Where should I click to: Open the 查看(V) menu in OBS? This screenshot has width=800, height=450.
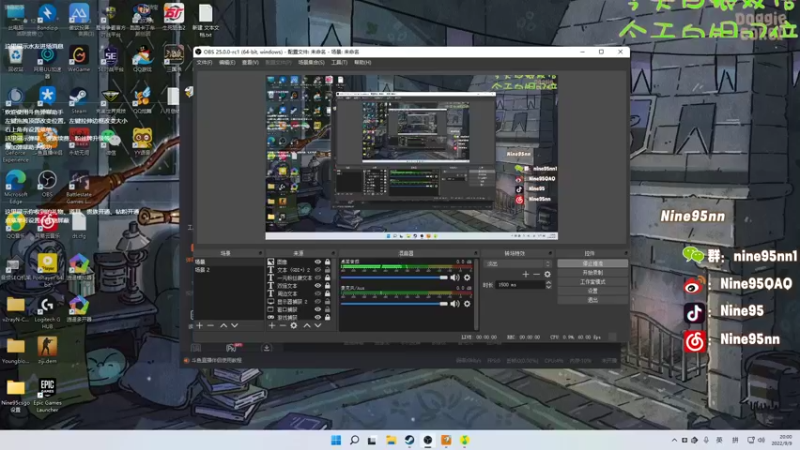tap(250, 62)
